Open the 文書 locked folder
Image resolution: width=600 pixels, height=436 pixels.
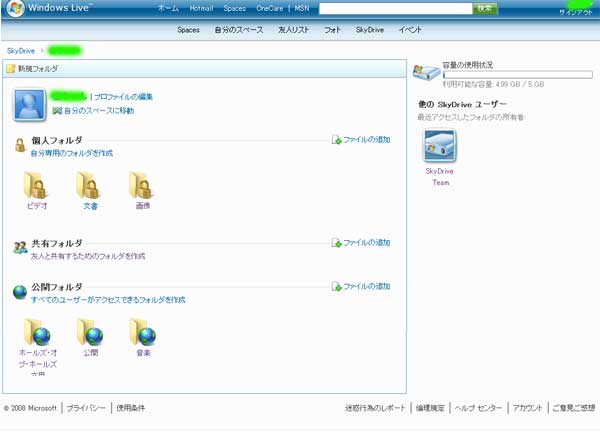click(x=88, y=185)
